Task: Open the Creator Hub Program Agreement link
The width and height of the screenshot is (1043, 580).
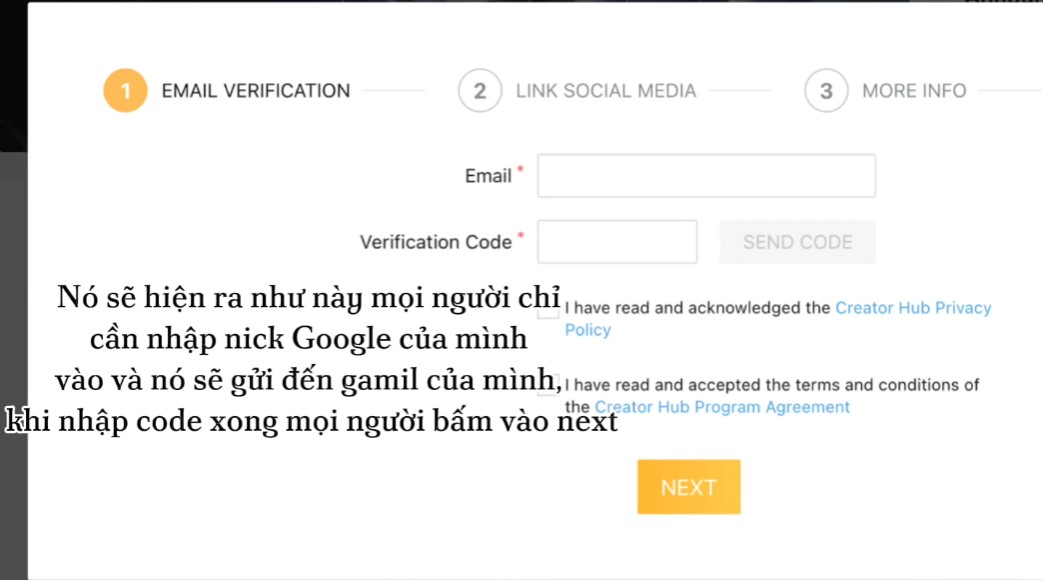Action: [722, 407]
